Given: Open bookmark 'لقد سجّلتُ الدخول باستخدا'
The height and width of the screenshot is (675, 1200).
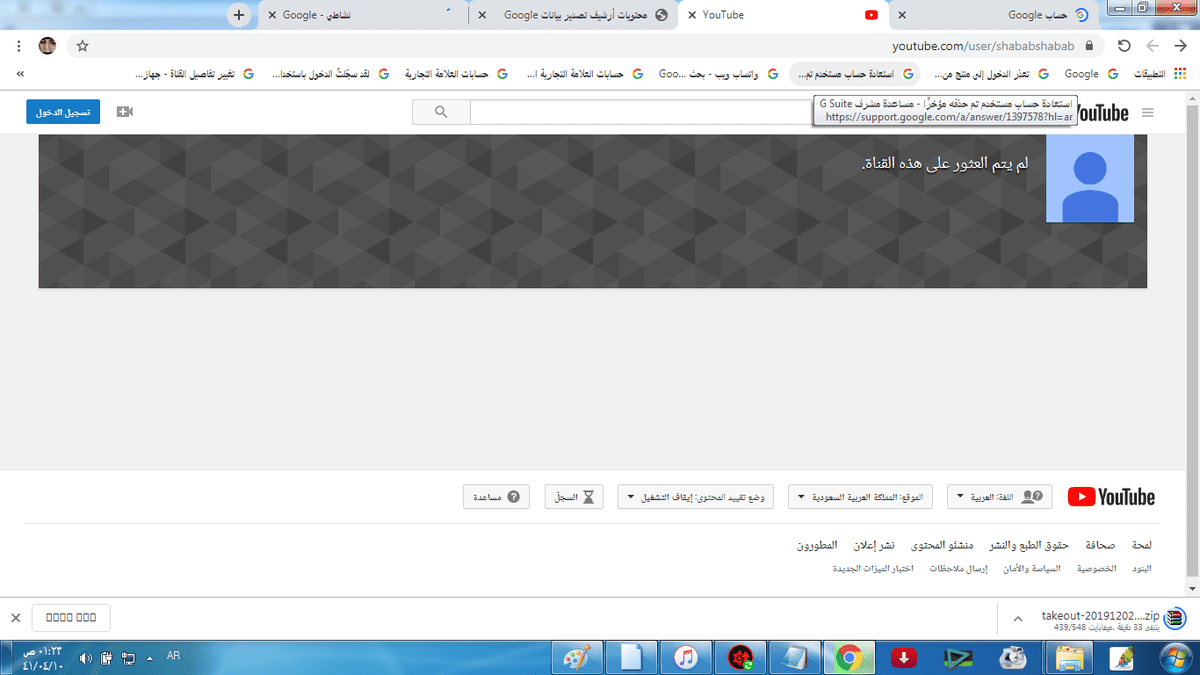Looking at the screenshot, I should tap(330, 74).
